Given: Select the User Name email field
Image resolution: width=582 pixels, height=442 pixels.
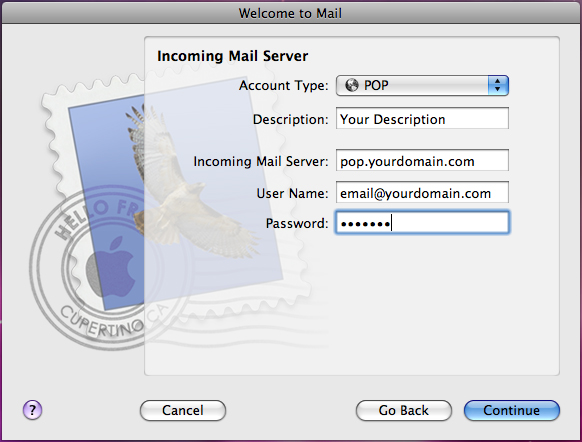Looking at the screenshot, I should point(422,192).
